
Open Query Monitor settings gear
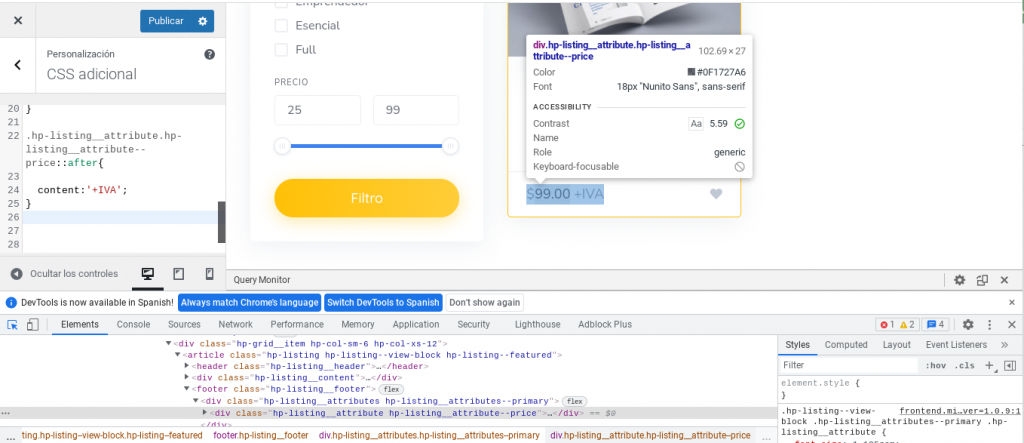pos(959,280)
